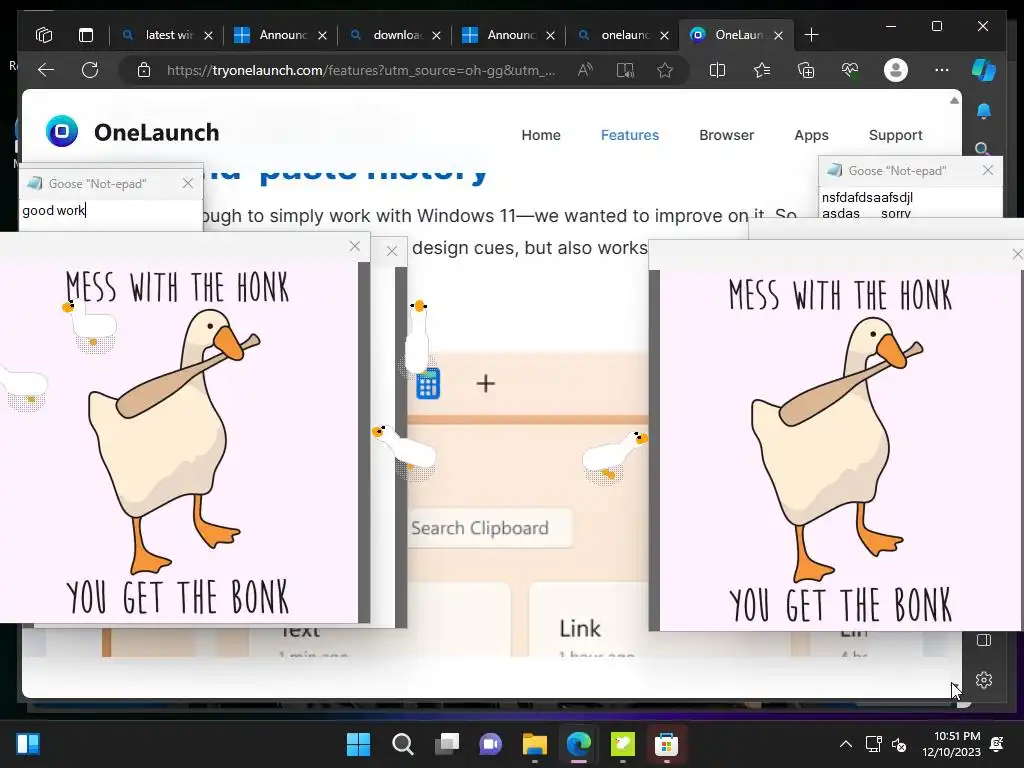The image size is (1024, 768).
Task: Open Home link in OneLaunch navigation
Action: pos(541,135)
